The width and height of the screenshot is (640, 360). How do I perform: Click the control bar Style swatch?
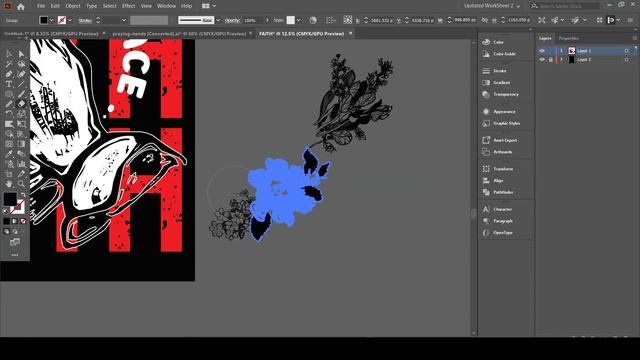click(291, 20)
